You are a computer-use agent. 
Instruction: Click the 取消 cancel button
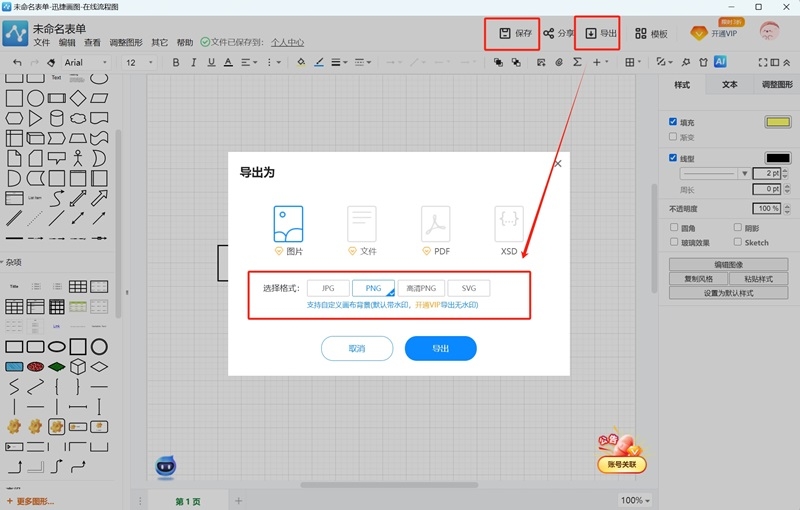pos(357,348)
